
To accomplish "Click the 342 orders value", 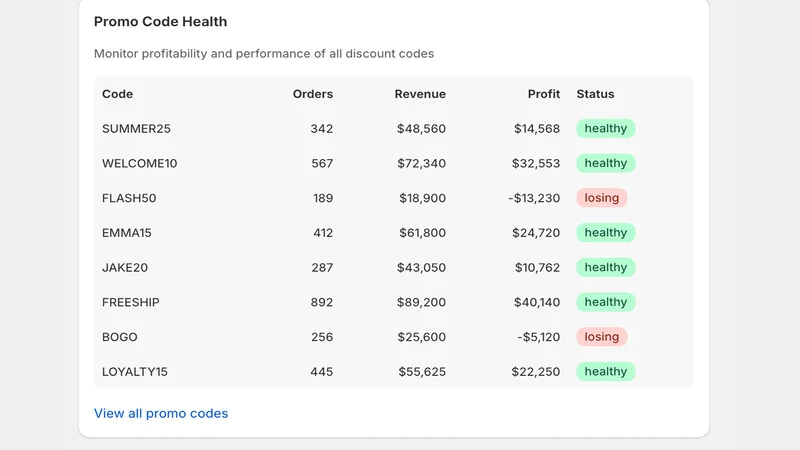I will pos(321,129).
